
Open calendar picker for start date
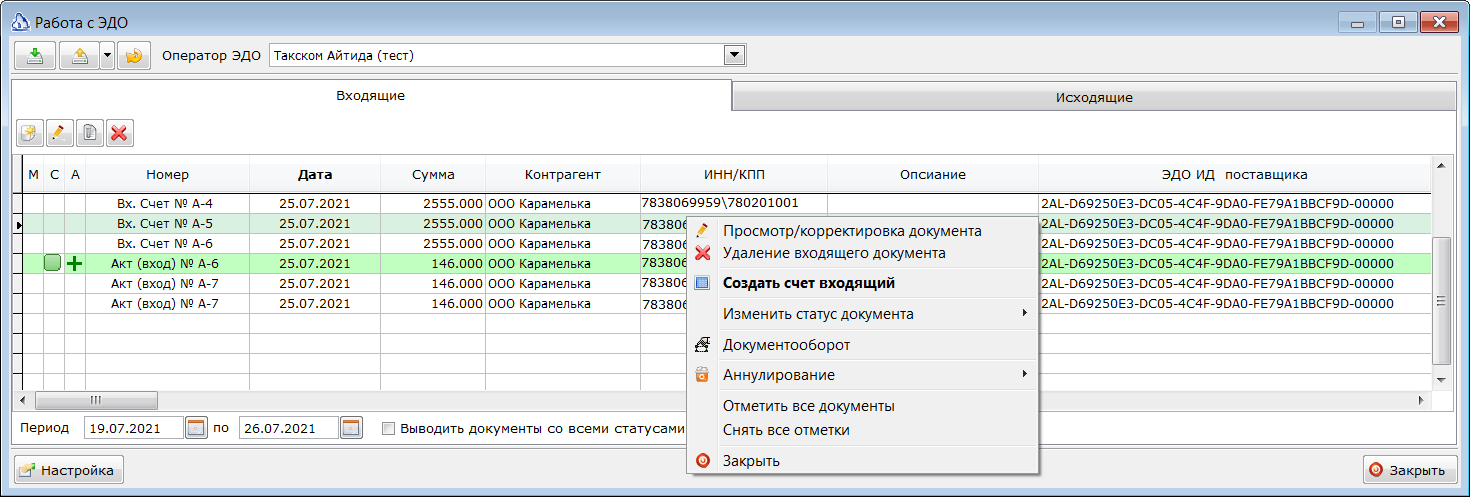pyautogui.click(x=196, y=428)
